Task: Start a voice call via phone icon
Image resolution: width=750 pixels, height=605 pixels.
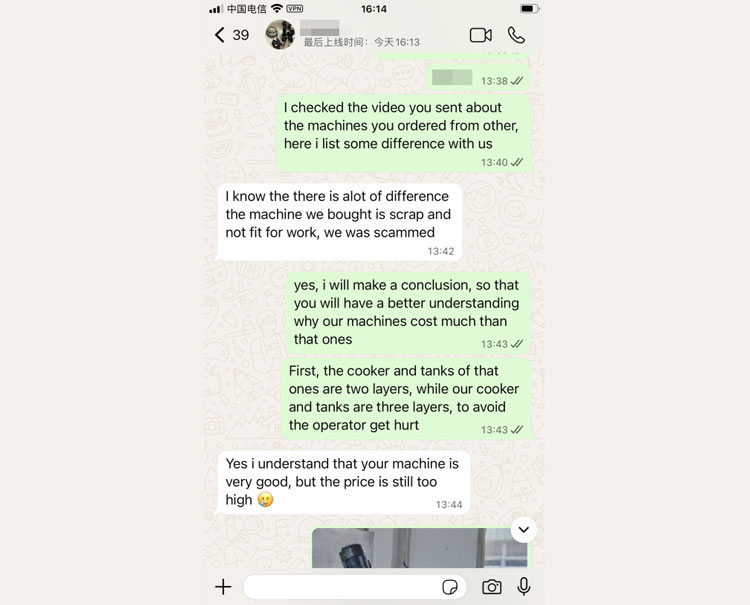Action: (517, 35)
